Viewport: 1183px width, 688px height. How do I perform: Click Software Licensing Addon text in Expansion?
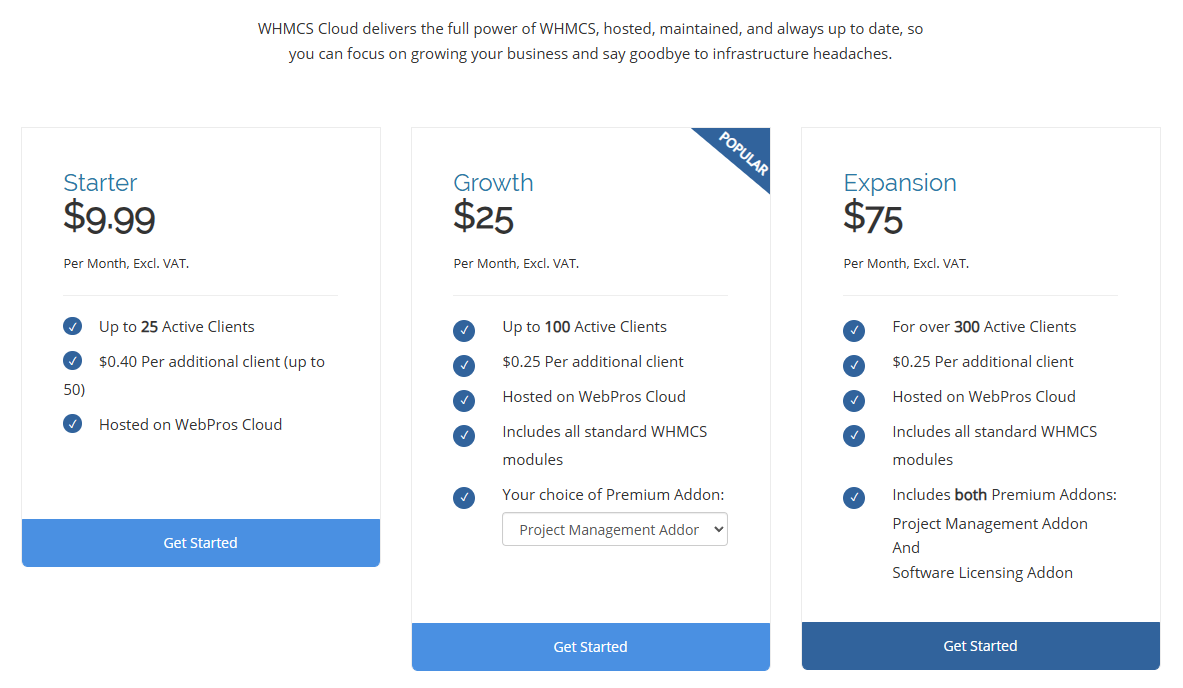point(982,573)
